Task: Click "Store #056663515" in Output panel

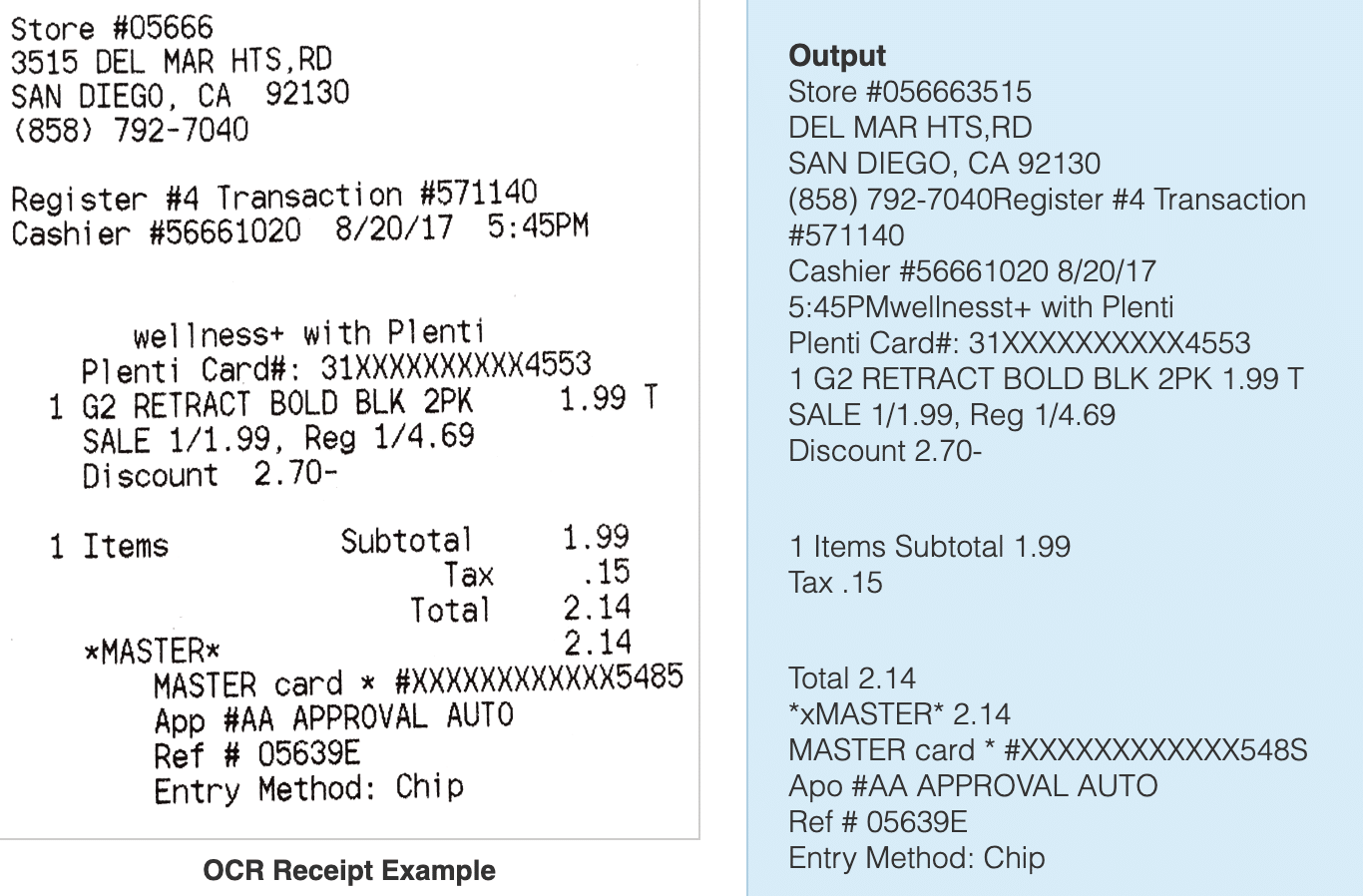Action: pyautogui.click(x=909, y=92)
